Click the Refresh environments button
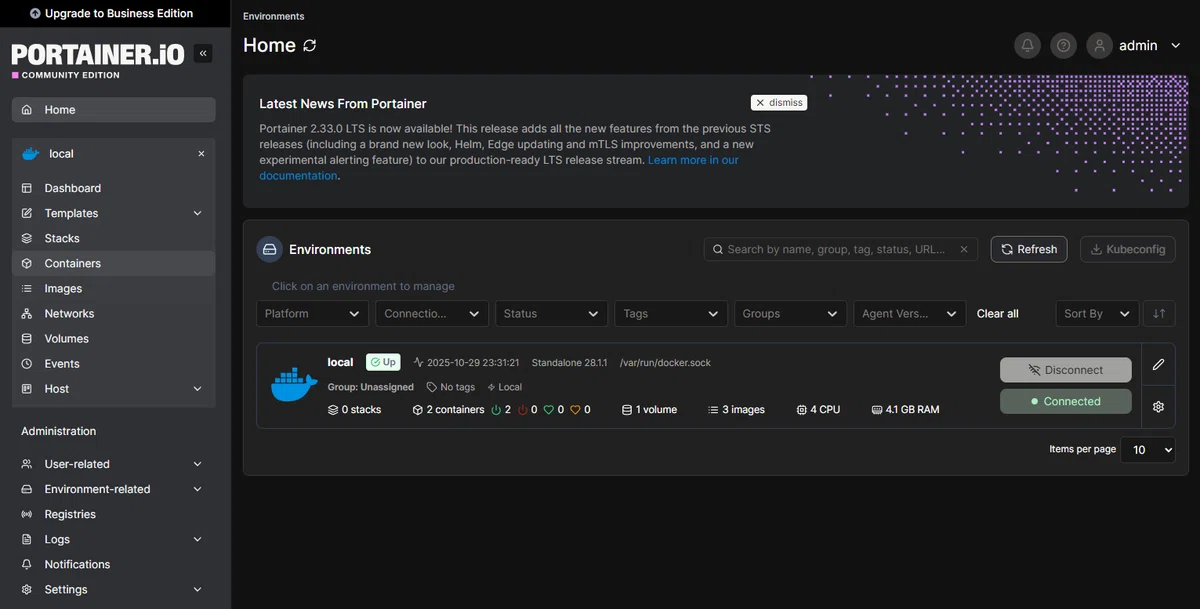This screenshot has width=1200, height=609. point(1029,249)
